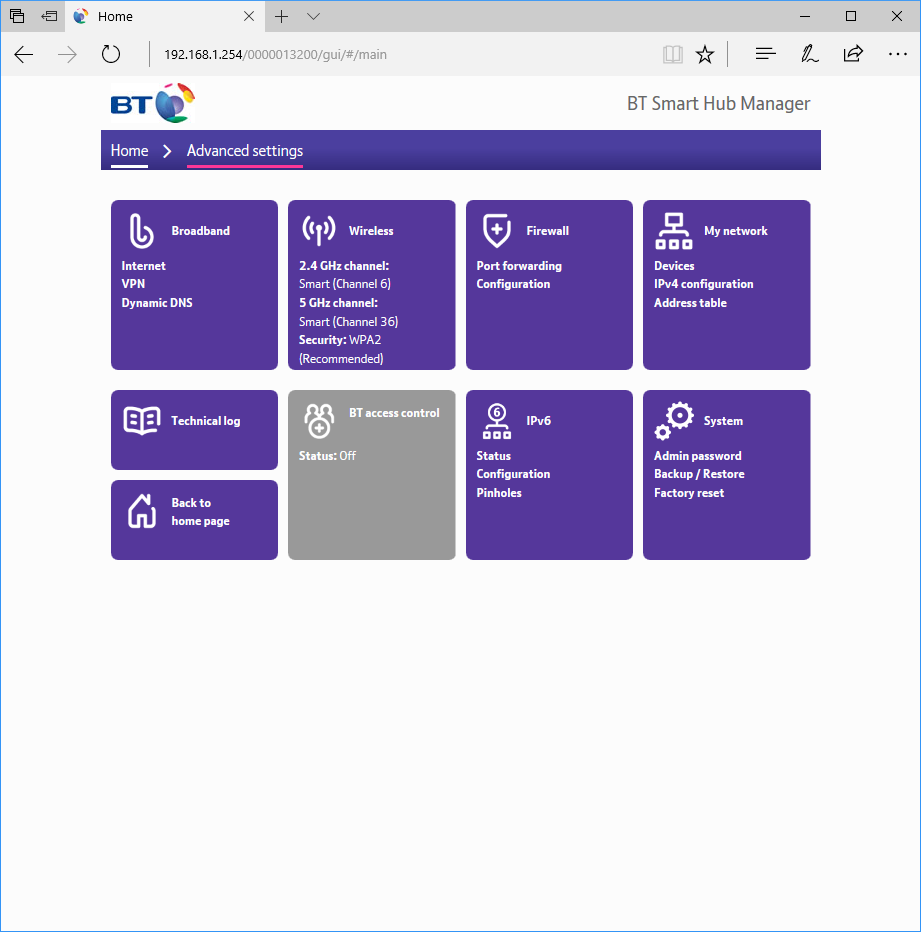921x932 pixels.
Task: Add page to favorites with the star
Action: (x=705, y=55)
